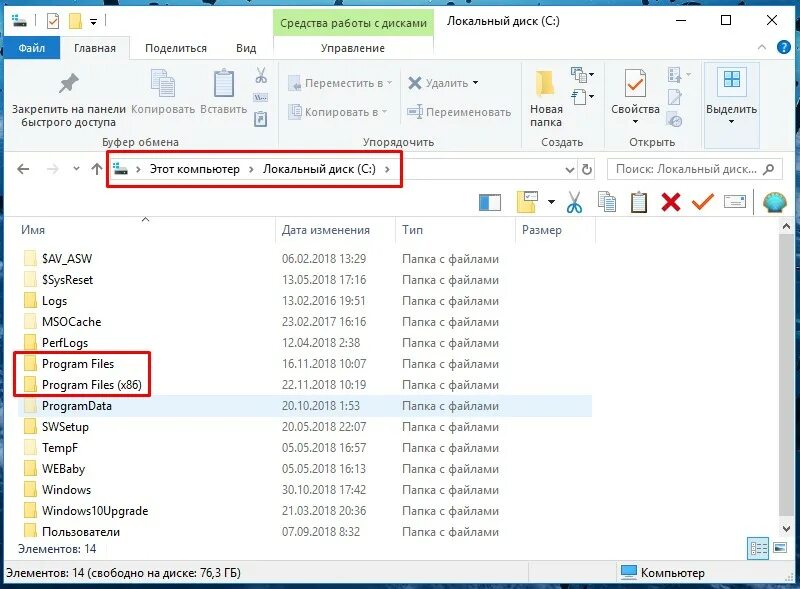
Task: Go up one folder level
Action: click(x=97, y=169)
